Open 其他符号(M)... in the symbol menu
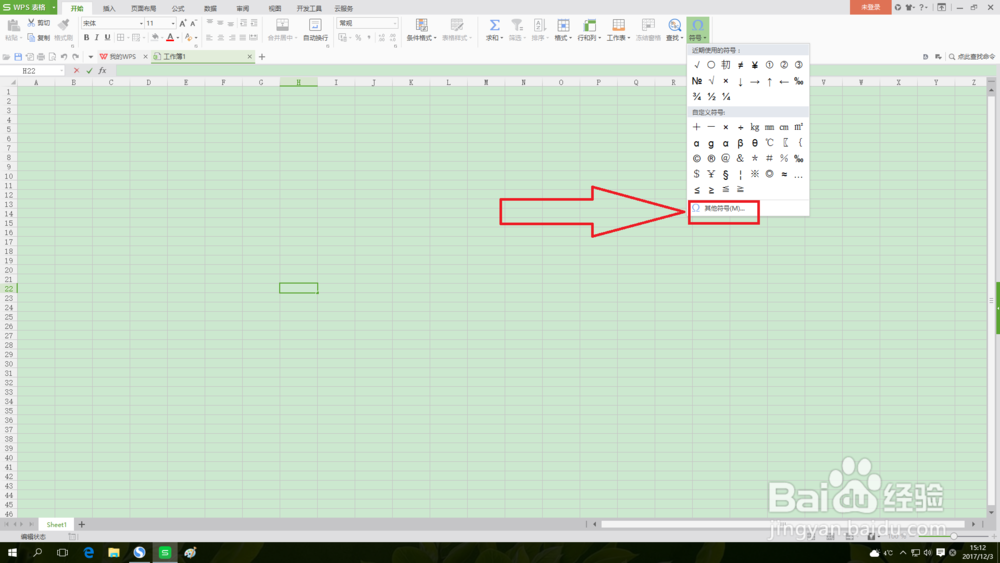This screenshot has width=1000, height=563. tap(724, 208)
